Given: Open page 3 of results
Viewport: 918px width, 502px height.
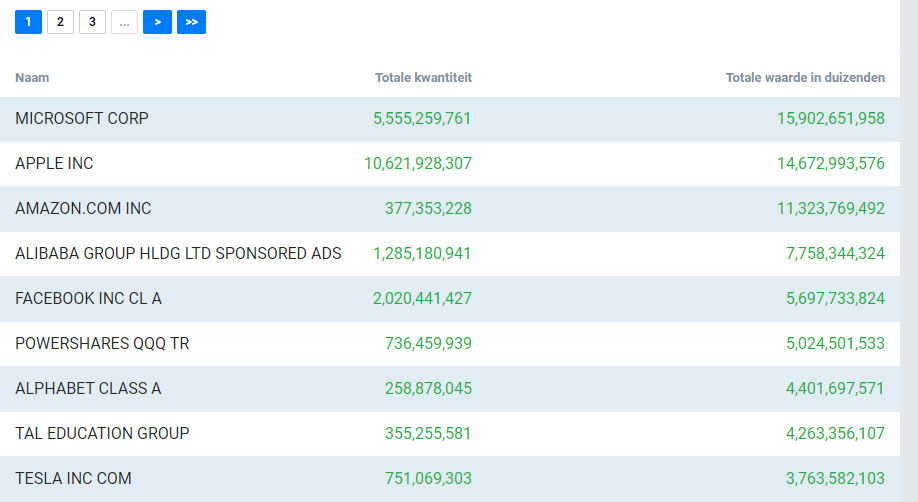Looking at the screenshot, I should (93, 22).
